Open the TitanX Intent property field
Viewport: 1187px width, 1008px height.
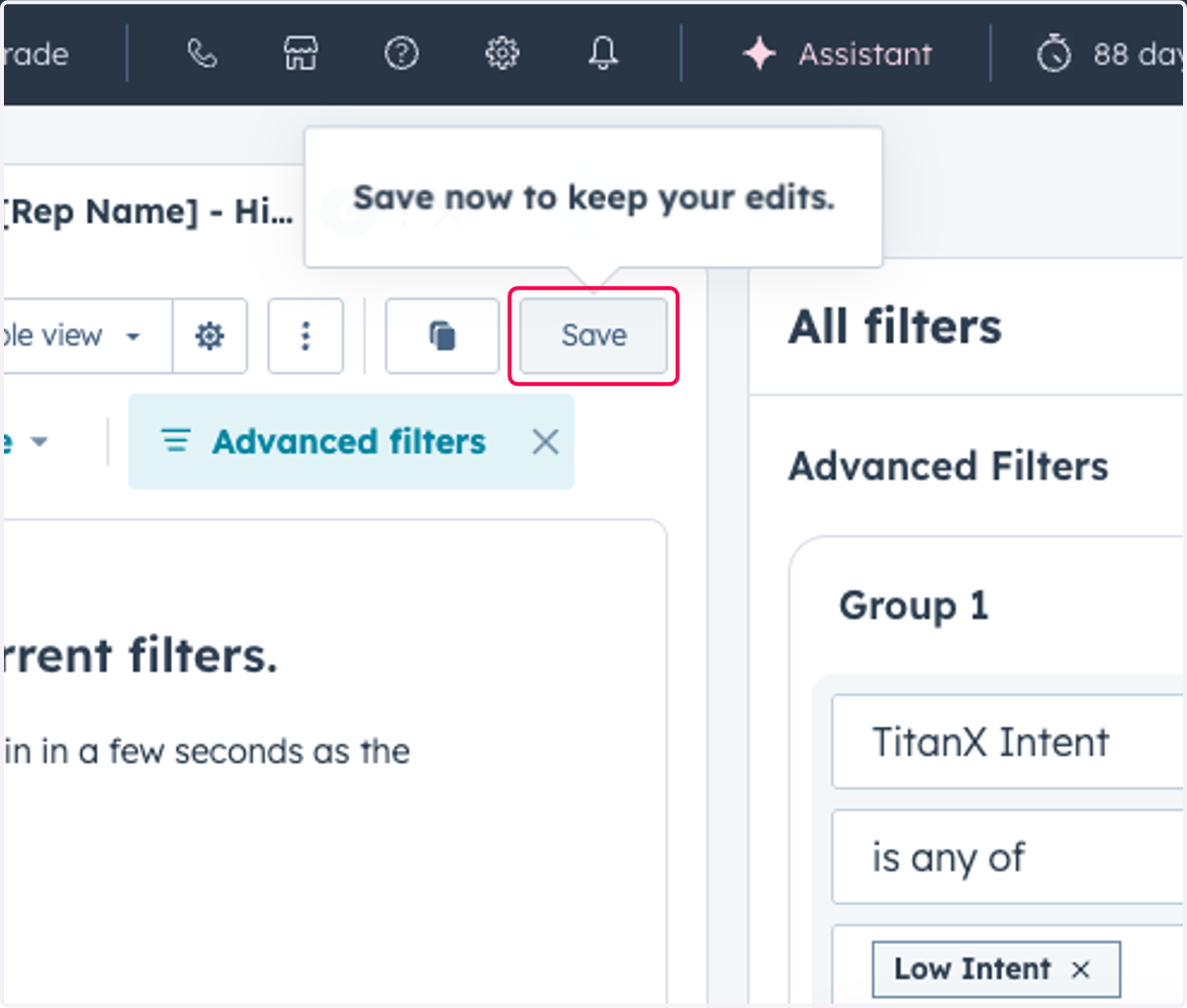[x=1008, y=742]
